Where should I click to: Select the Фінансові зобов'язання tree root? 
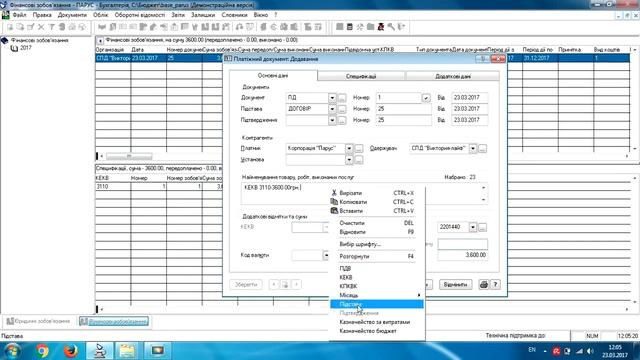click(39, 40)
